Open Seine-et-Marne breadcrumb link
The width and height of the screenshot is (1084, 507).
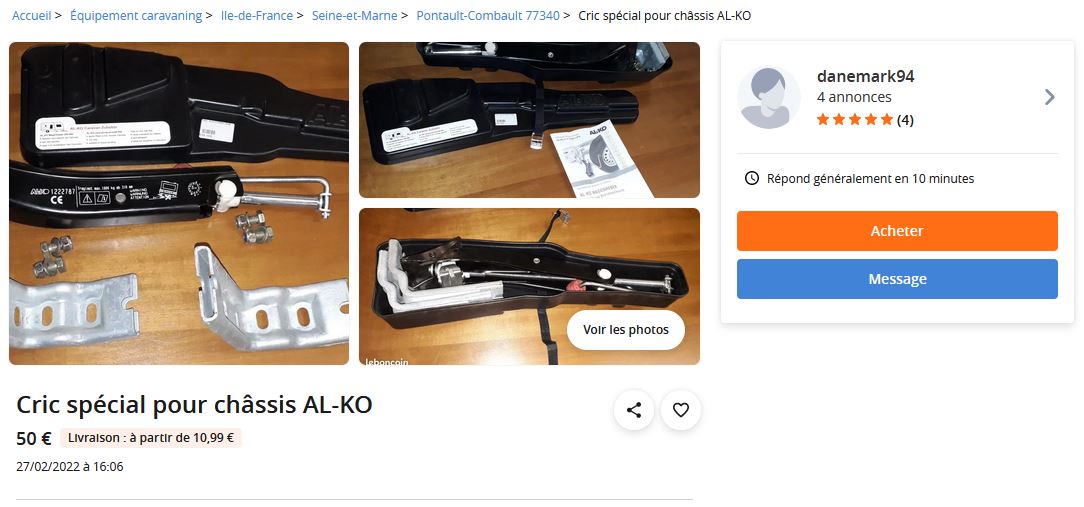(x=355, y=15)
